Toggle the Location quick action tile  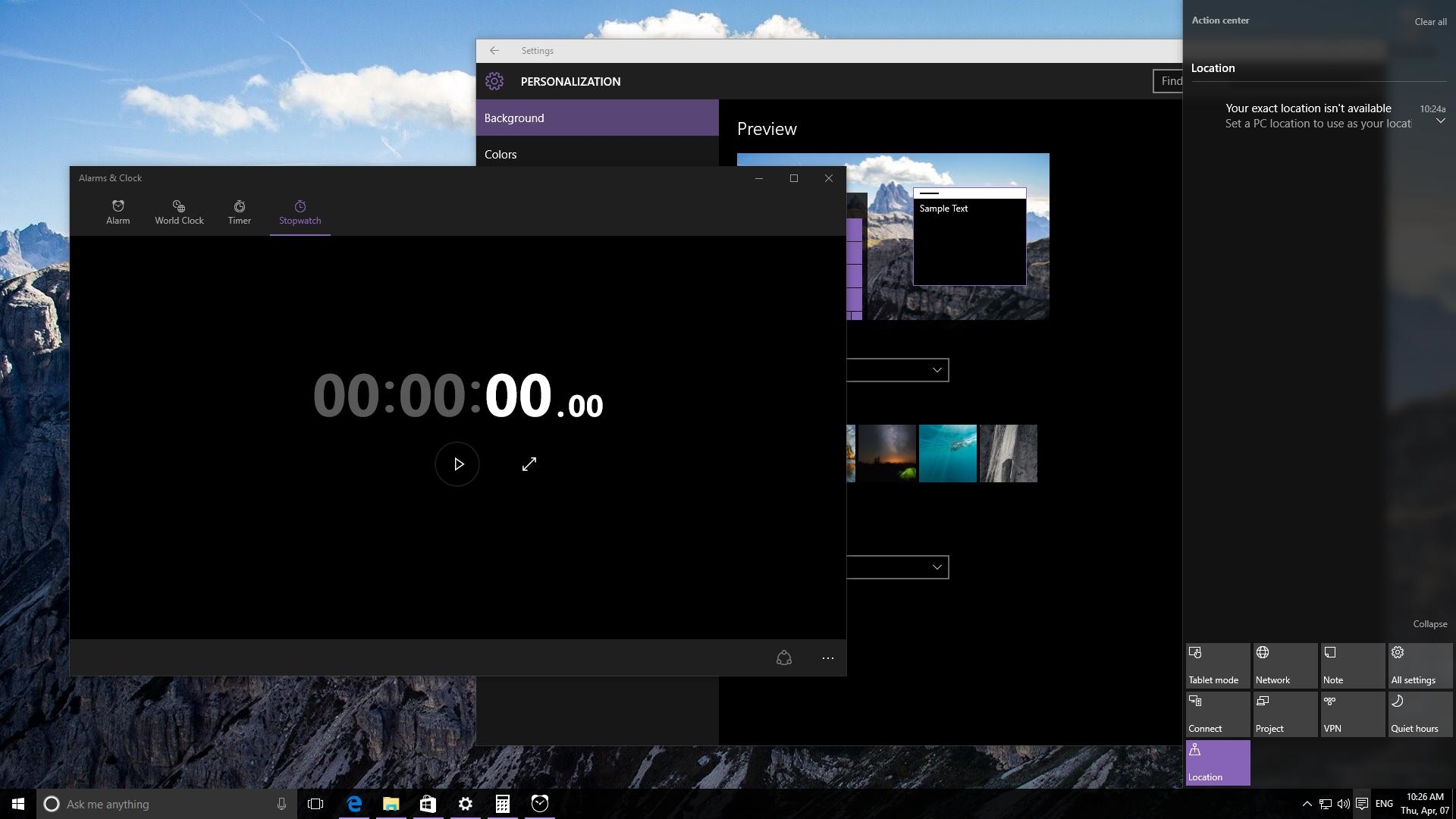pos(1217,763)
